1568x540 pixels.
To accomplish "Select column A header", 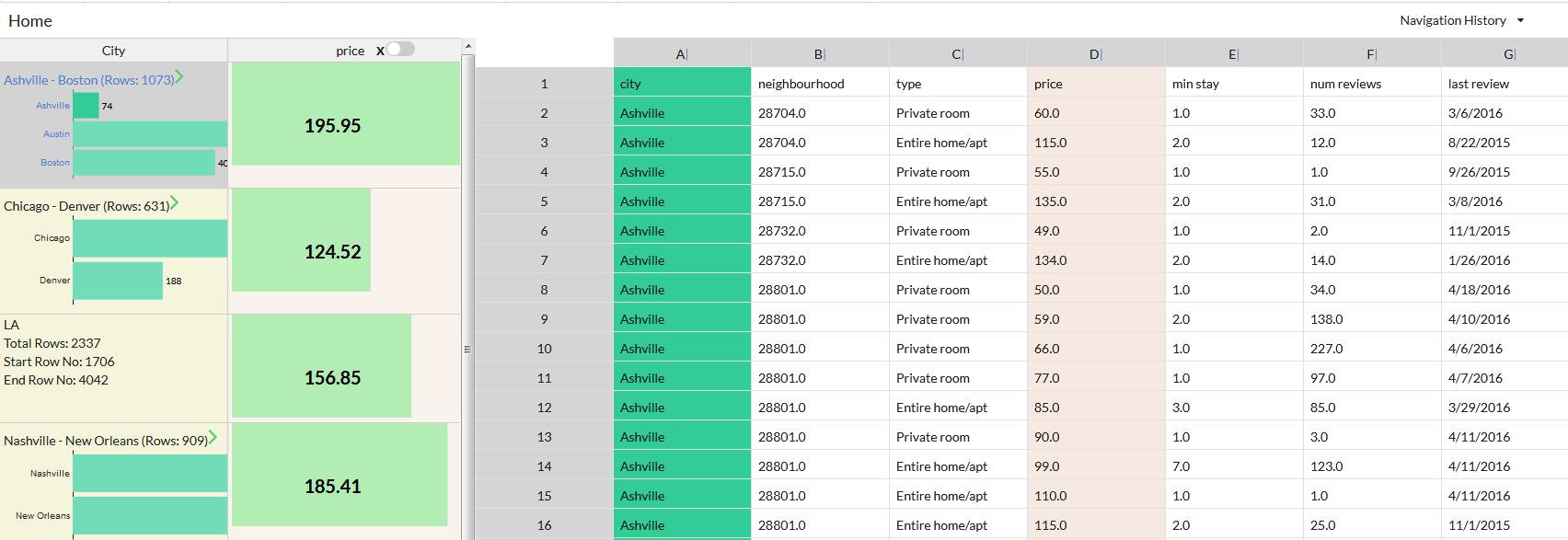I will coord(682,54).
